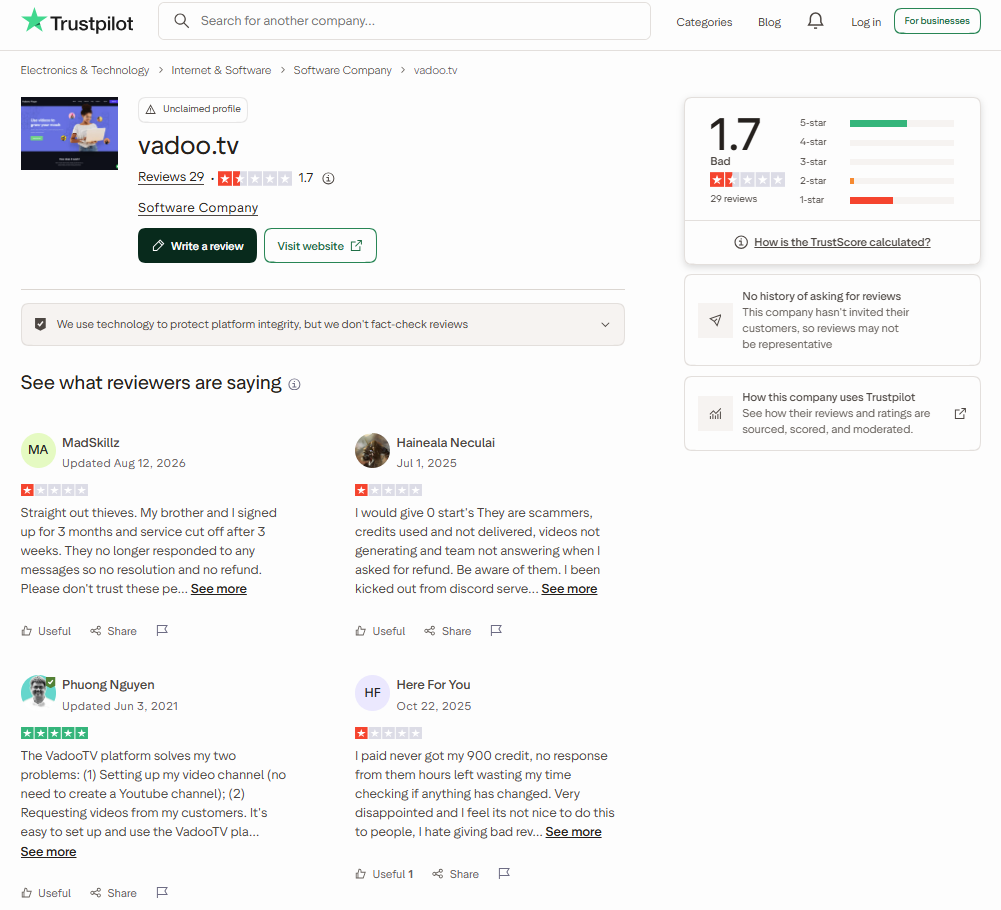Share Haineala Neculai's review
Screen dimensions: 1001x910
448,631
